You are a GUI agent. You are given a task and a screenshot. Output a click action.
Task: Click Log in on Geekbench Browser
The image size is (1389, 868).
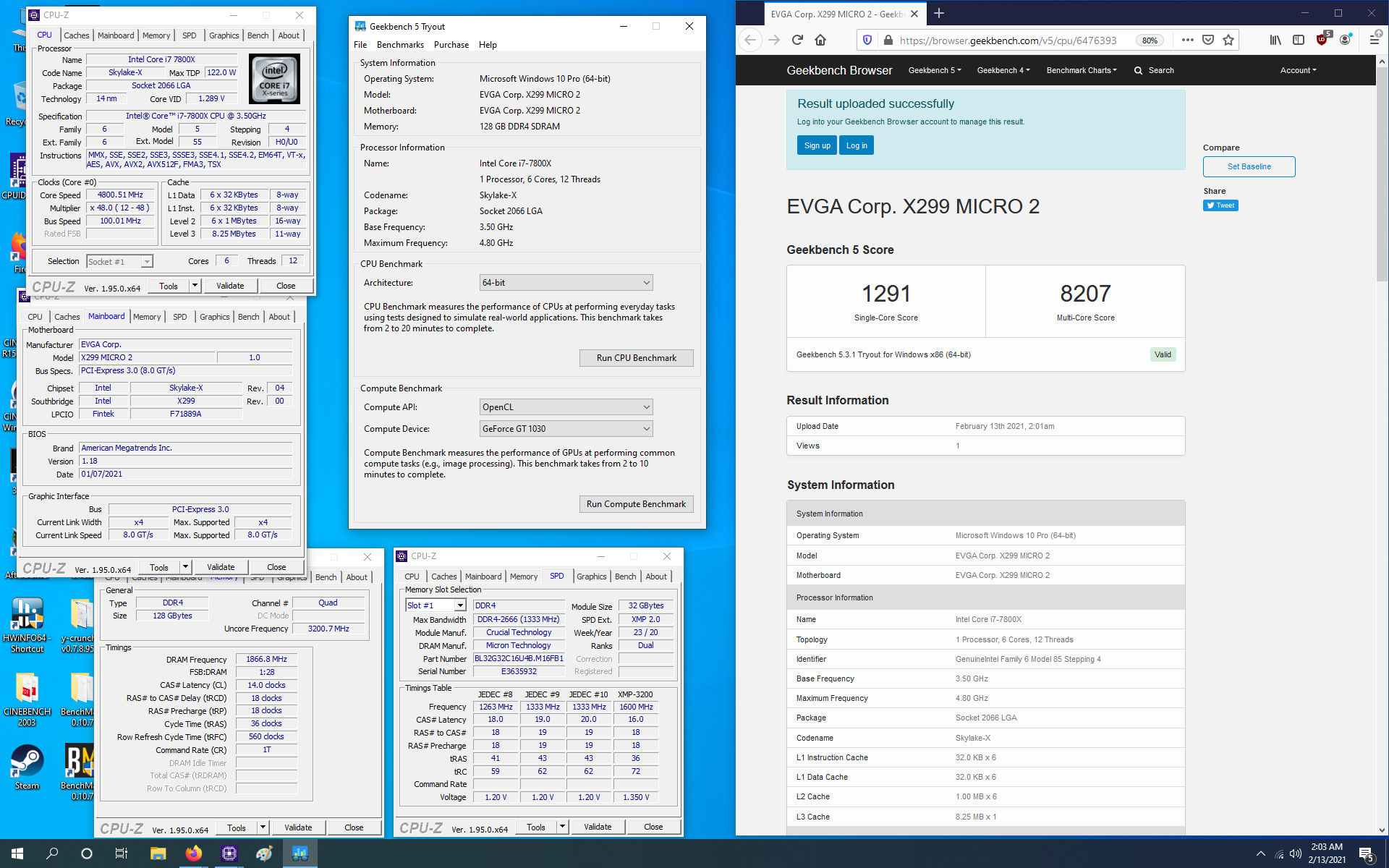point(857,145)
